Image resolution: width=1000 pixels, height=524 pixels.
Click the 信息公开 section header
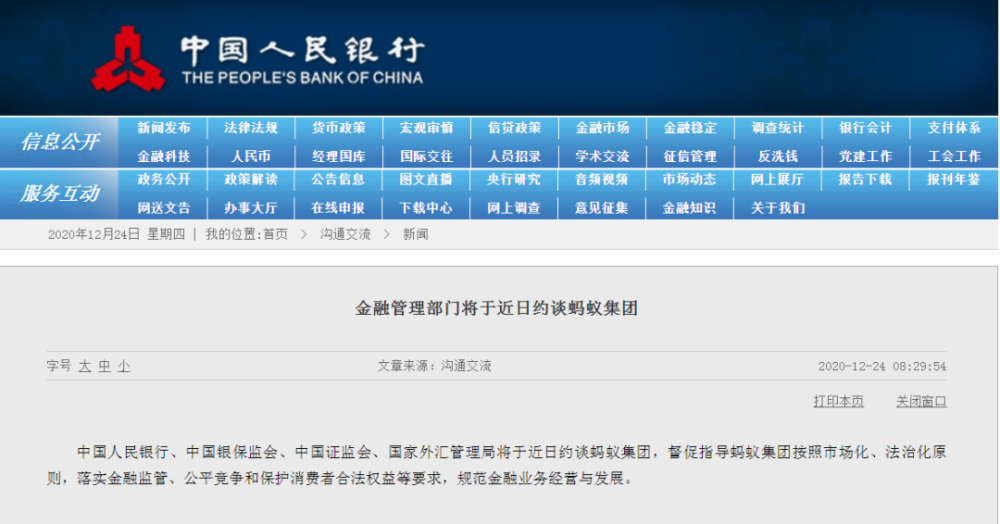pyautogui.click(x=60, y=142)
